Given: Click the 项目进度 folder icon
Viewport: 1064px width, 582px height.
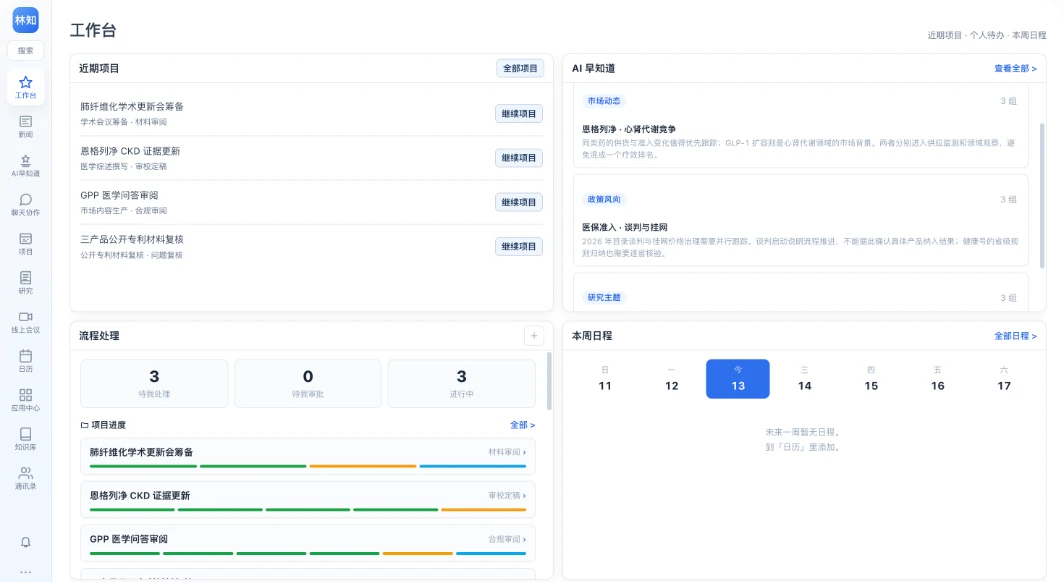Looking at the screenshot, I should click(84, 425).
